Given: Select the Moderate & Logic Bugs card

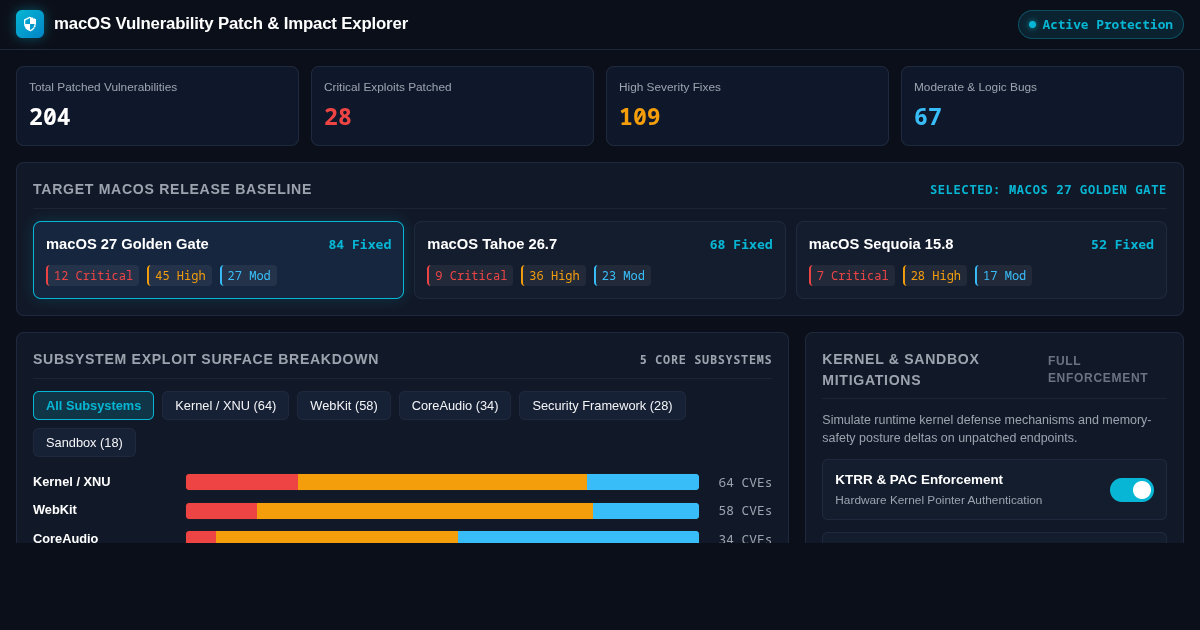Looking at the screenshot, I should pyautogui.click(x=1042, y=106).
